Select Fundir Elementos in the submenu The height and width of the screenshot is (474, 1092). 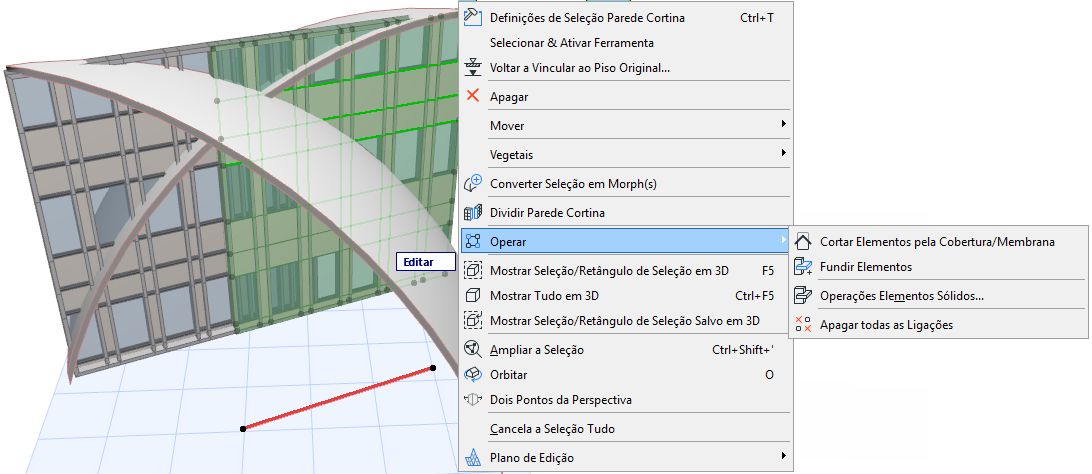click(938, 267)
